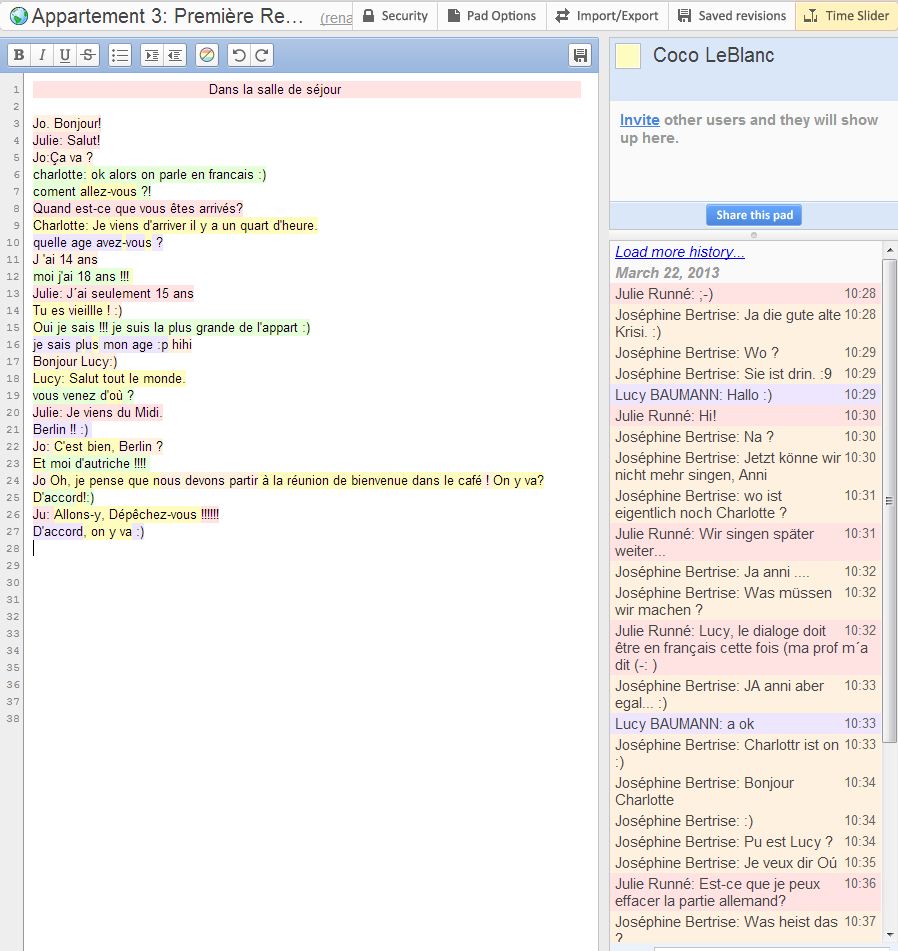Toggle strikethrough formatting button
The width and height of the screenshot is (898, 951).
pyautogui.click(x=88, y=56)
